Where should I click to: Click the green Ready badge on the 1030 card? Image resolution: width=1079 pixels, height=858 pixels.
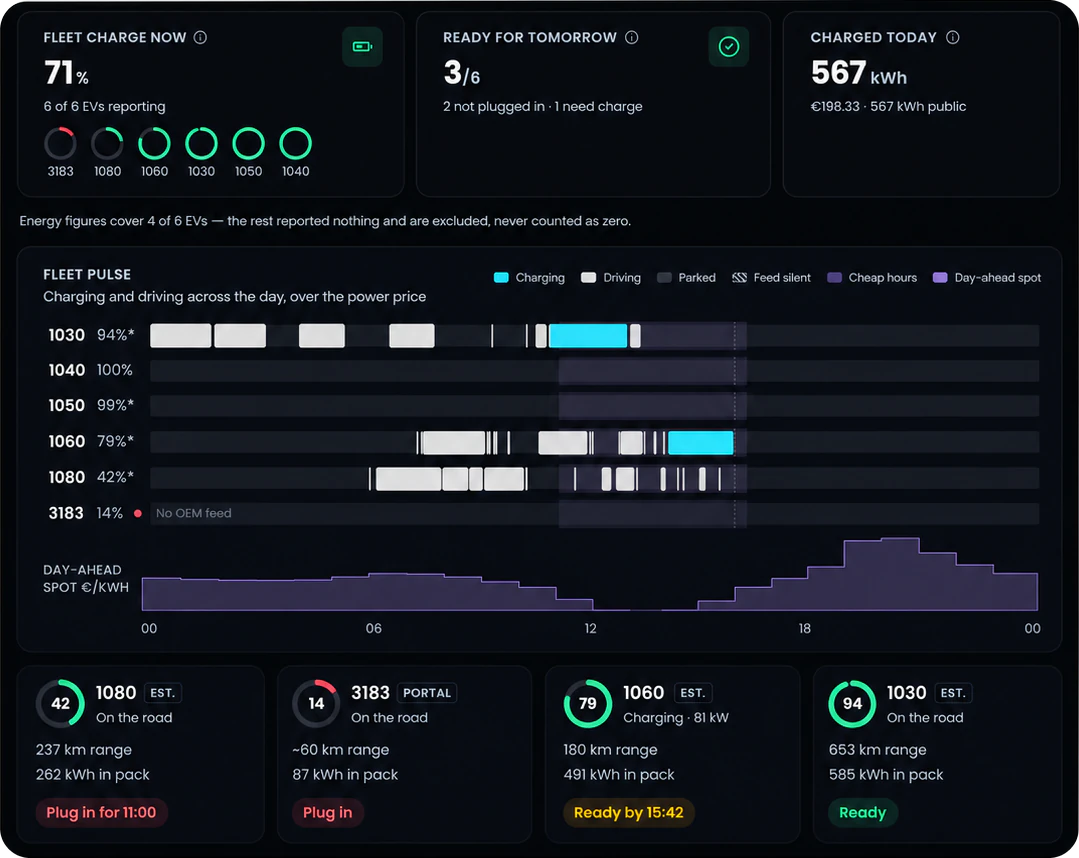862,813
